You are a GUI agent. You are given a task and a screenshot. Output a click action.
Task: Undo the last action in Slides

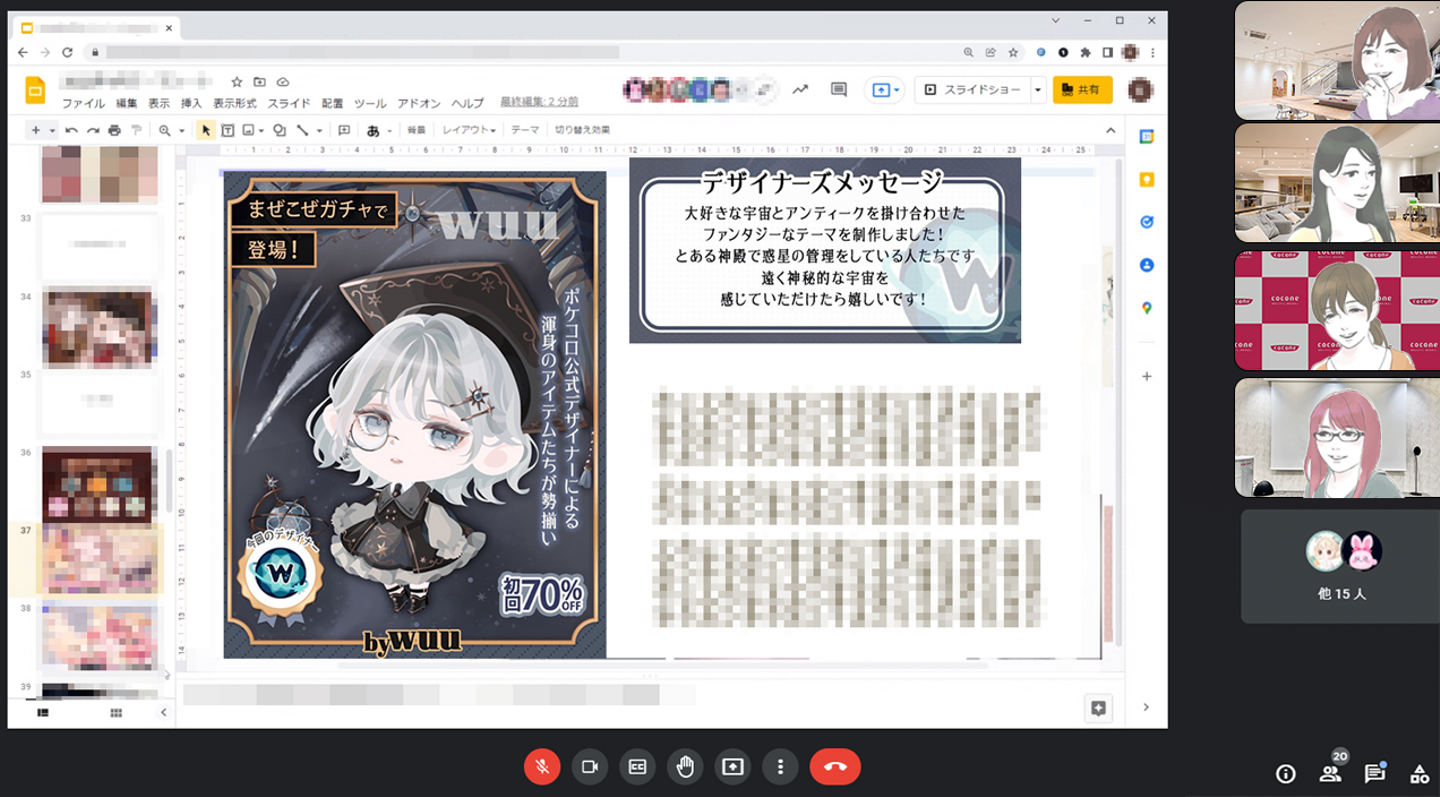tap(71, 130)
